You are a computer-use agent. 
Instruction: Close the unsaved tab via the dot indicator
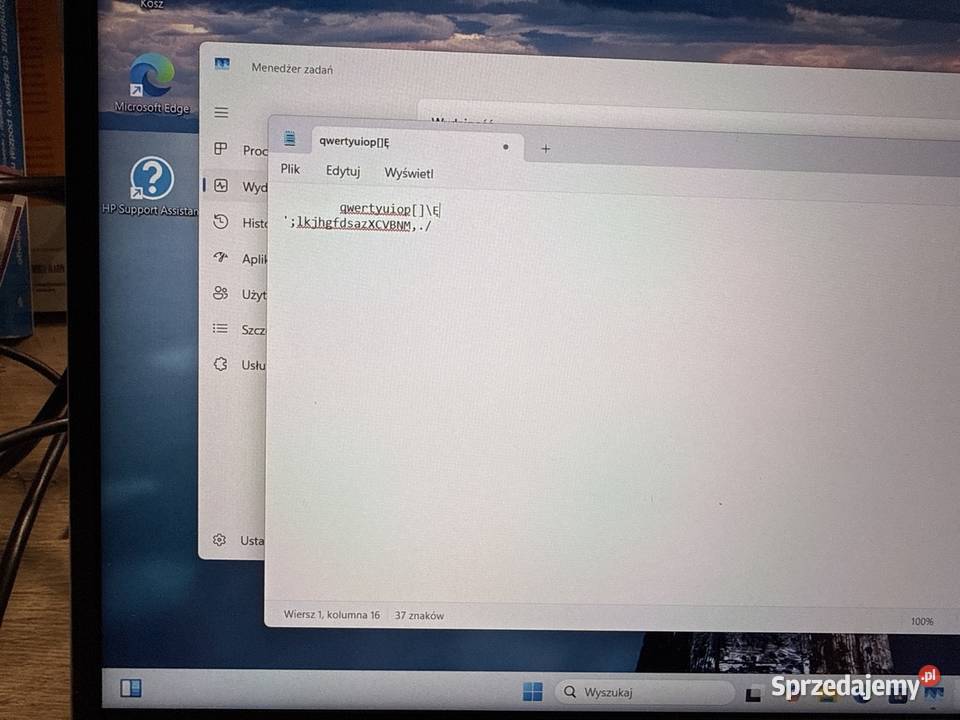(505, 147)
